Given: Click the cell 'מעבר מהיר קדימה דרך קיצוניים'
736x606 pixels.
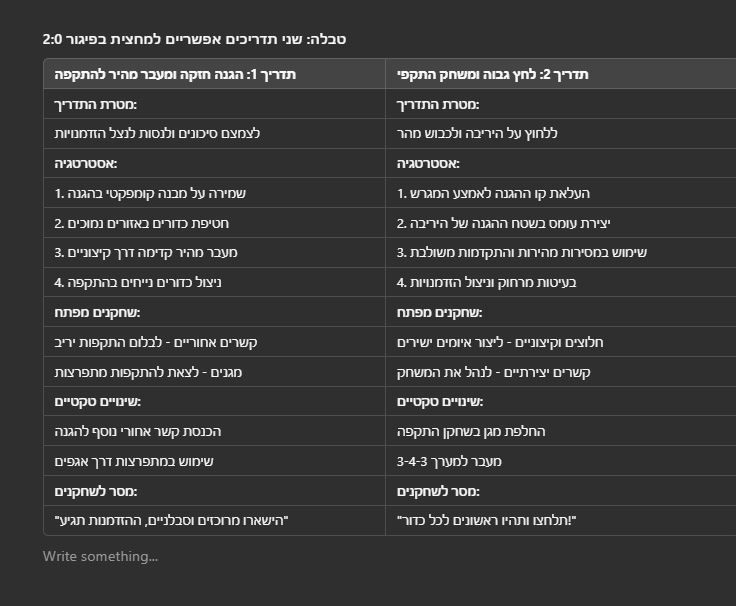Looking at the screenshot, I should (214, 253).
